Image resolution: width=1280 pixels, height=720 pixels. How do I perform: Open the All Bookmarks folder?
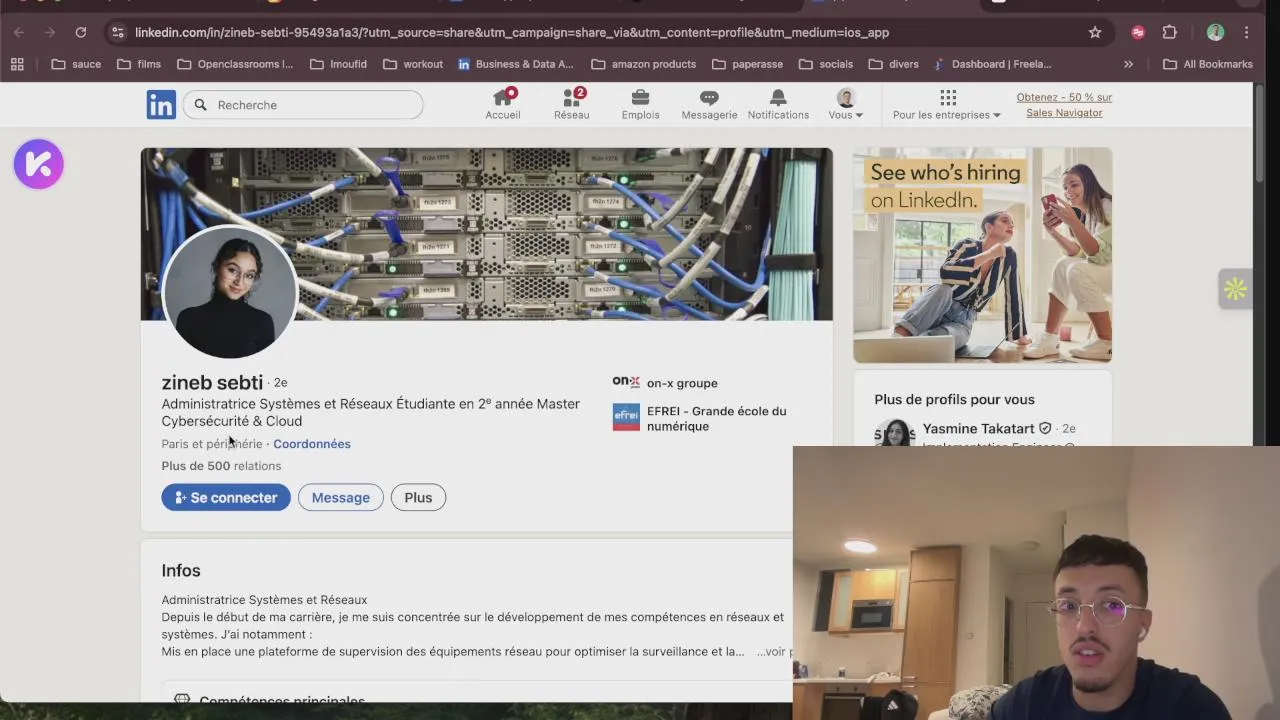[1207, 64]
